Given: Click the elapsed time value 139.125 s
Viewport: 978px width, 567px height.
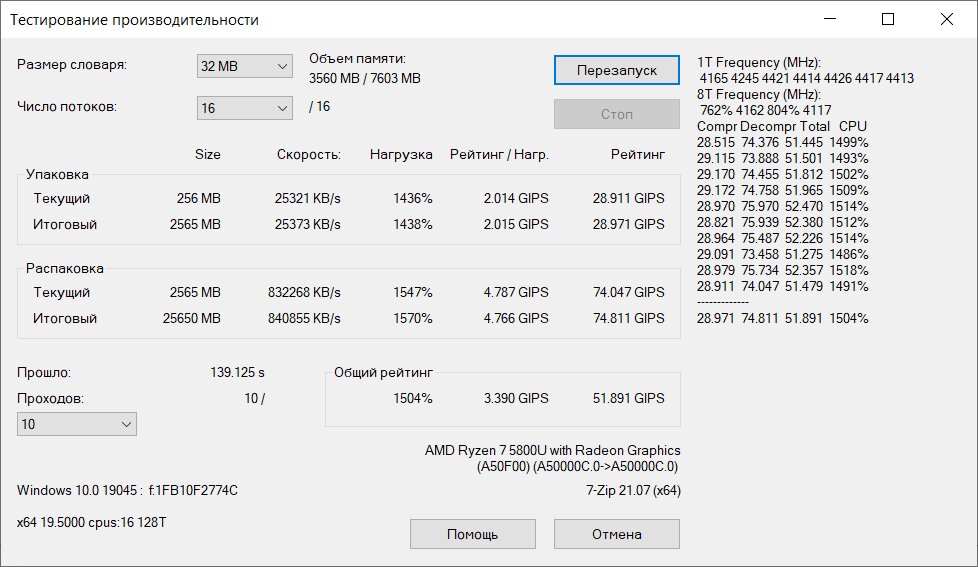Looking at the screenshot, I should point(237,372).
